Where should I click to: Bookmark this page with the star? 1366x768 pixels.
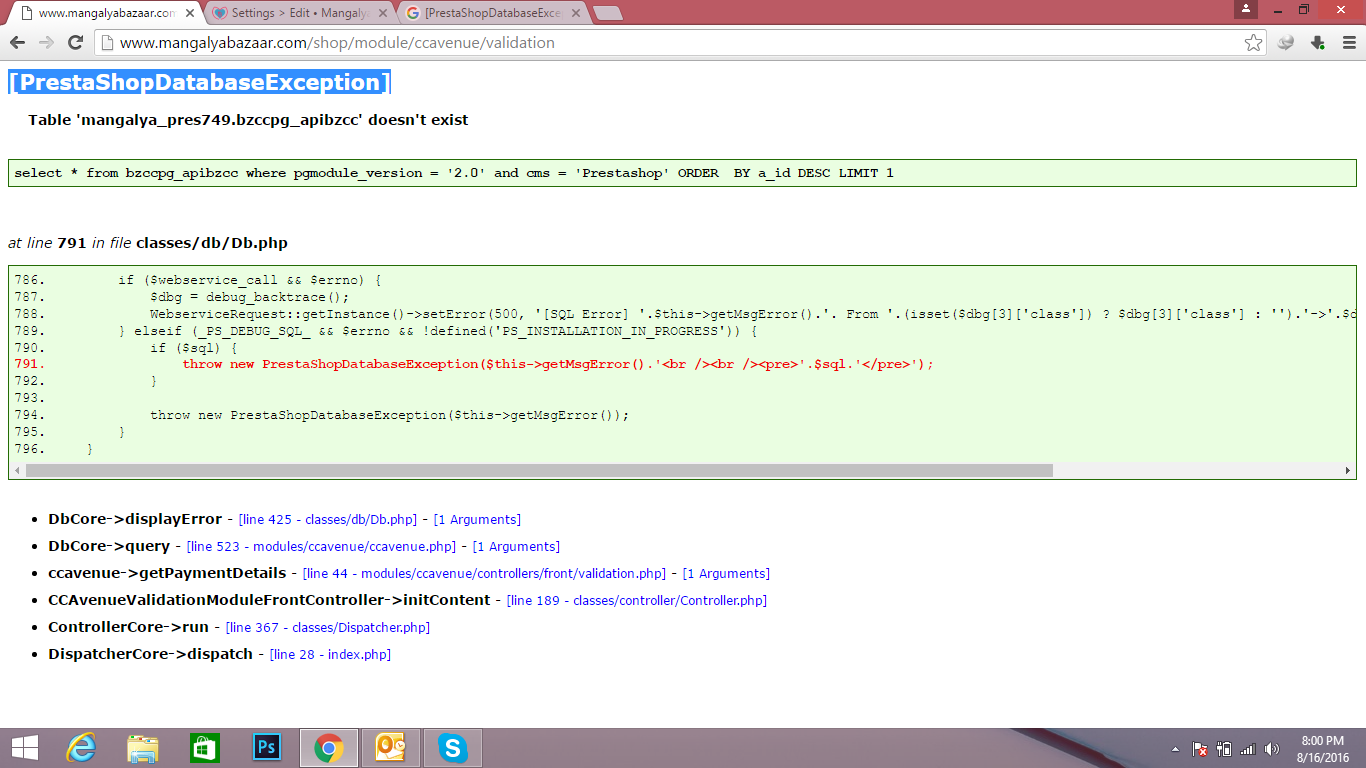[1253, 43]
